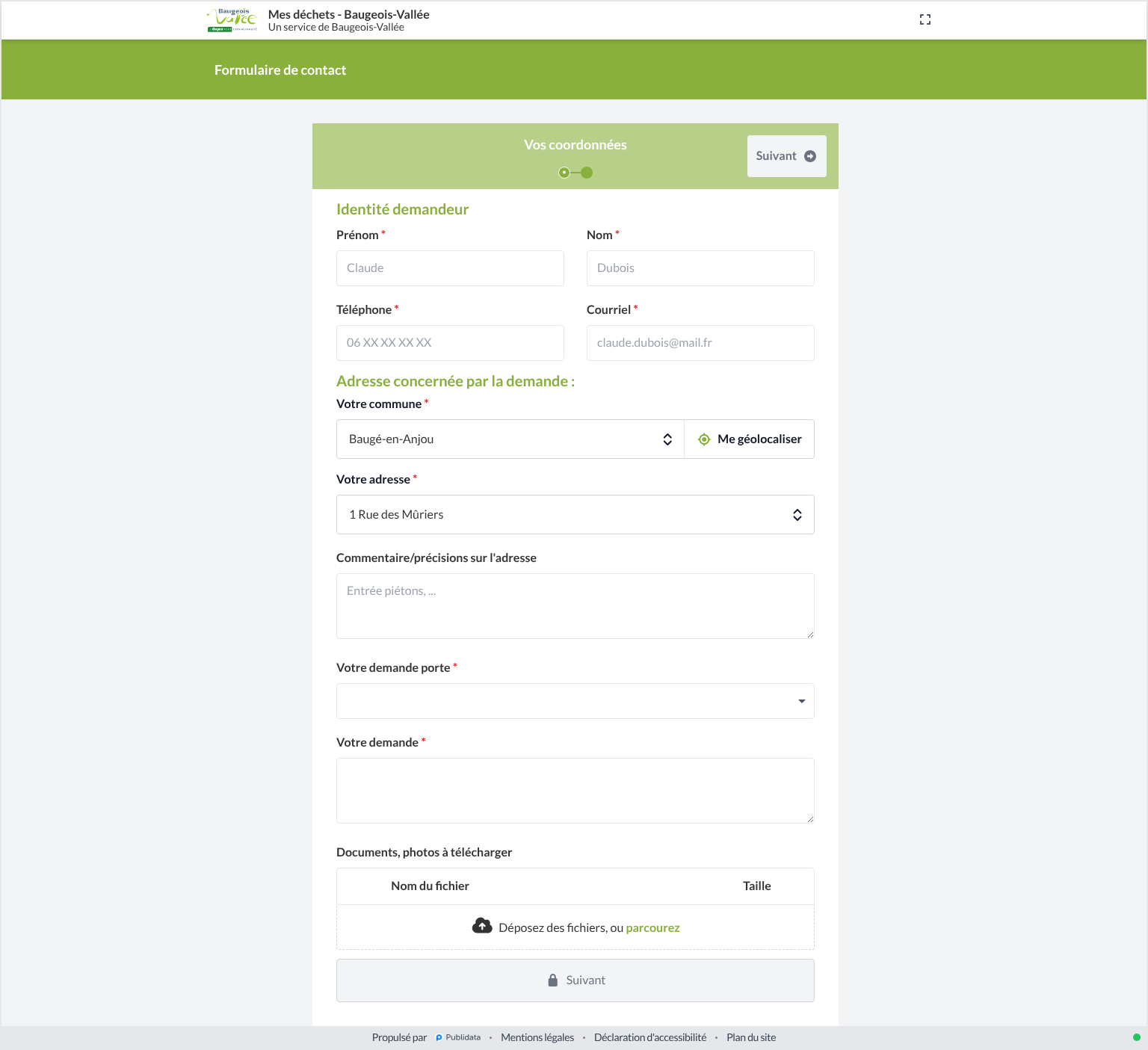Click the Suivant button at top right
The width and height of the screenshot is (1148, 1050).
pos(786,156)
